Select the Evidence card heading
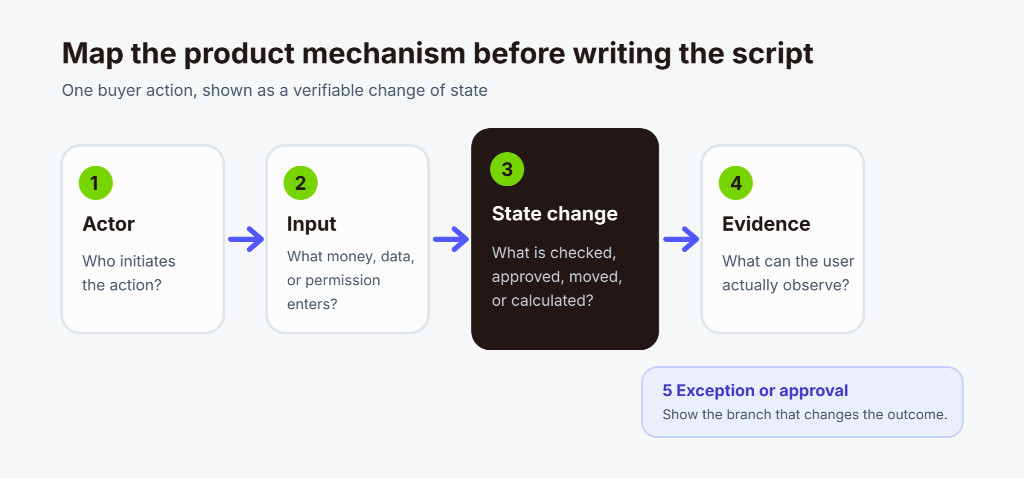The image size is (1024, 478). pos(766,224)
